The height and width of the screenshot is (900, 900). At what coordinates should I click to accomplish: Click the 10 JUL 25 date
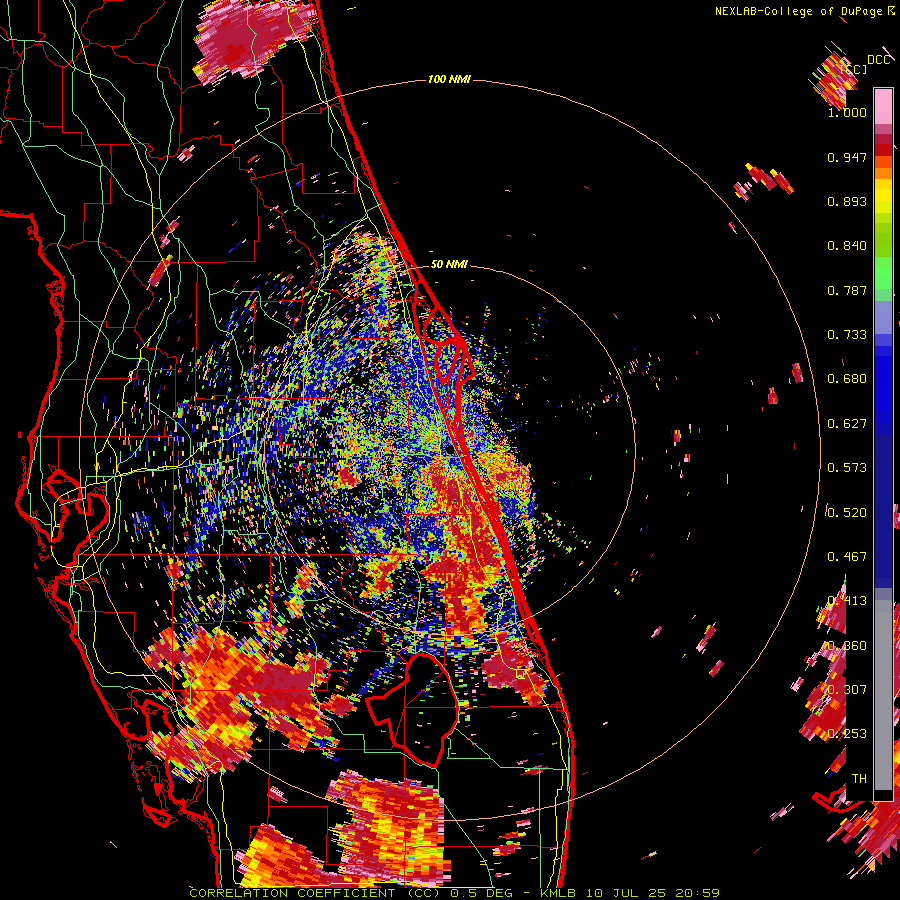point(626,893)
